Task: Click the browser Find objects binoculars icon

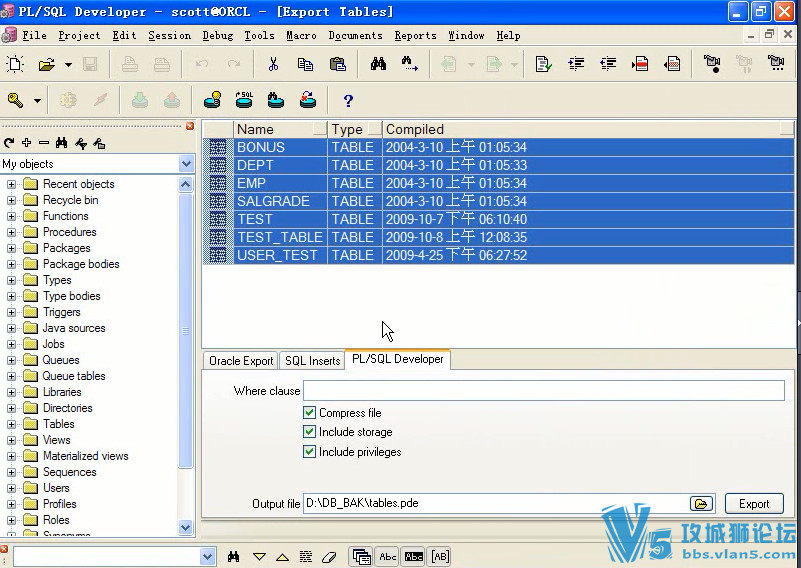Action: coord(62,144)
